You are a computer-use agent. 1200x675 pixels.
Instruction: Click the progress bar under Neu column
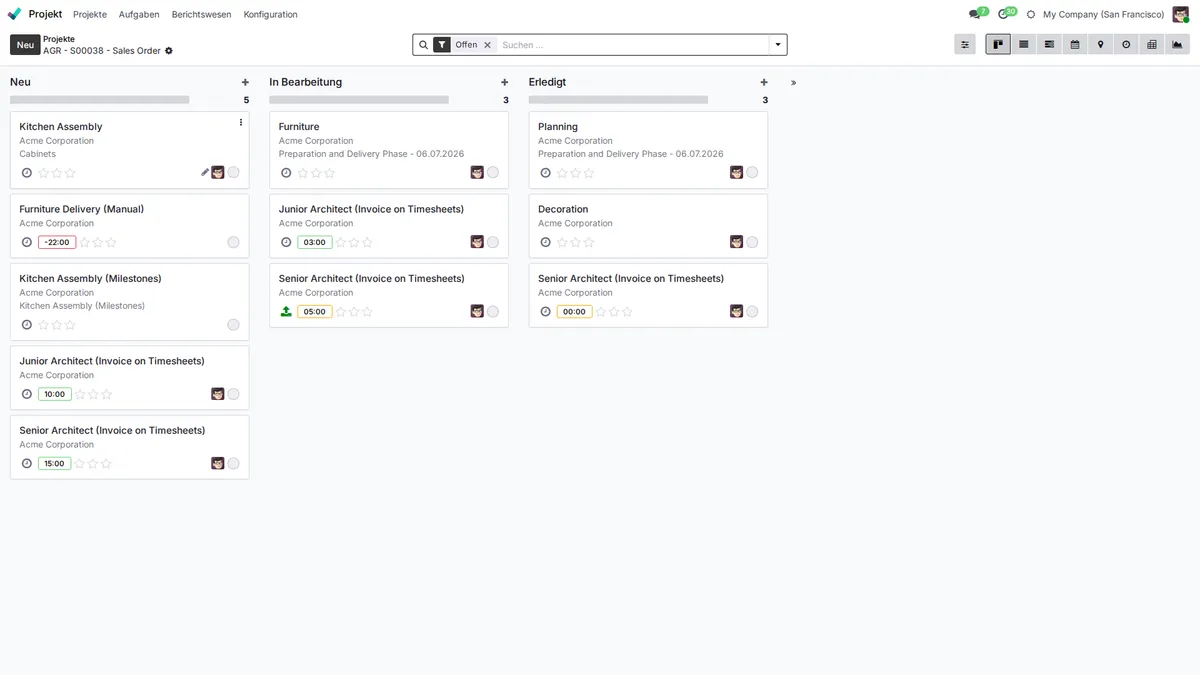coord(100,100)
